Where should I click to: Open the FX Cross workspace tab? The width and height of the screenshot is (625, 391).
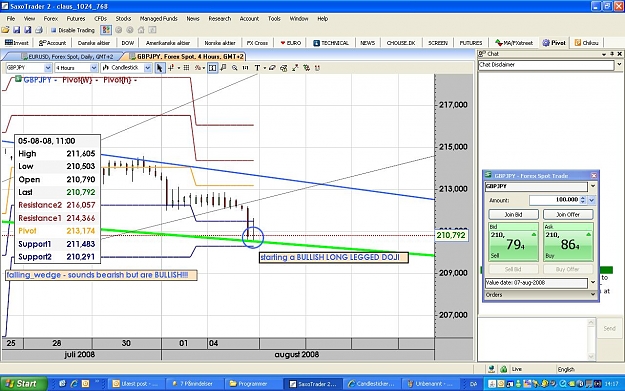[257, 43]
